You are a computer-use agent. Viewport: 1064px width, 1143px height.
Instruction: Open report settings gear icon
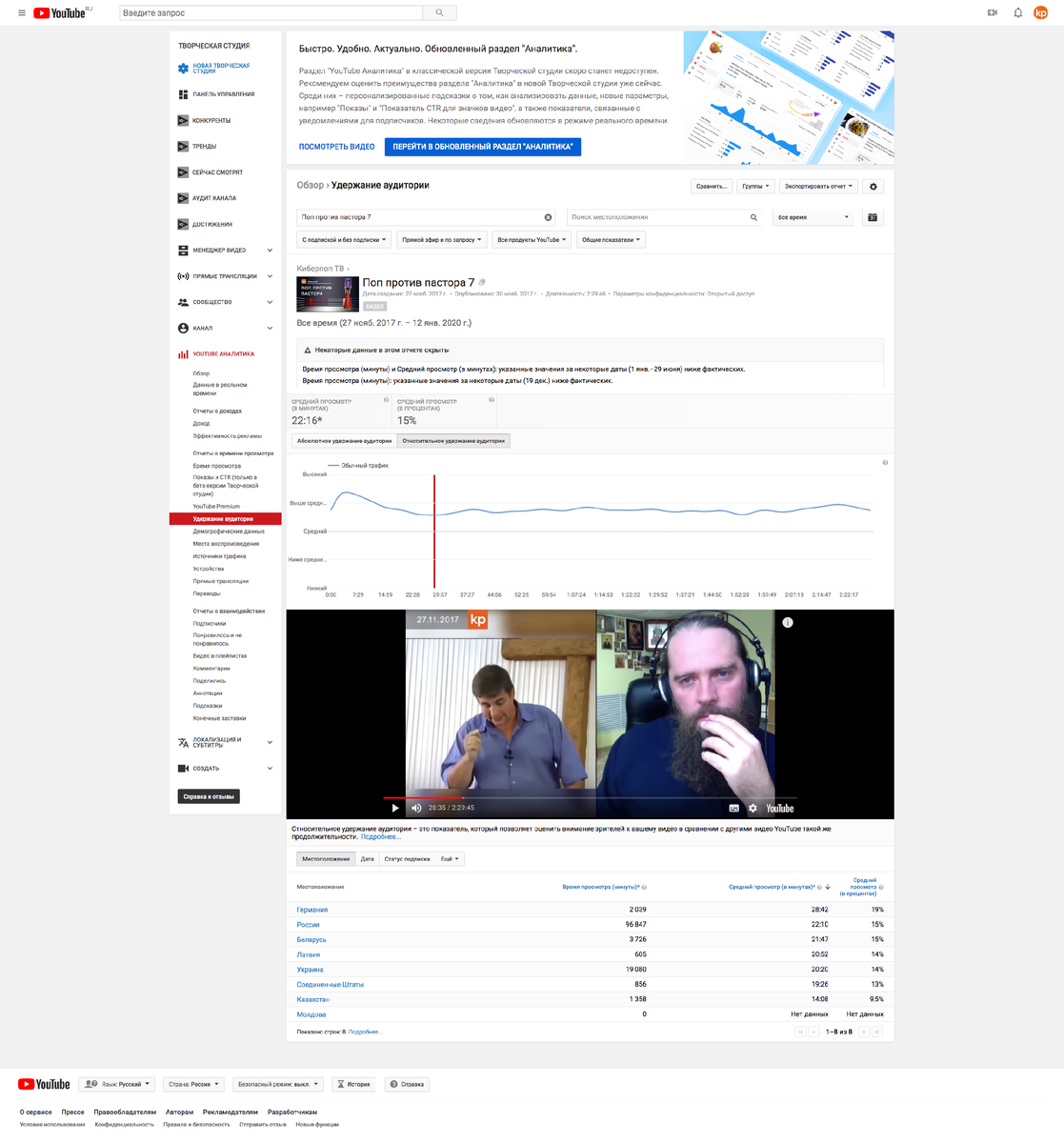click(873, 187)
